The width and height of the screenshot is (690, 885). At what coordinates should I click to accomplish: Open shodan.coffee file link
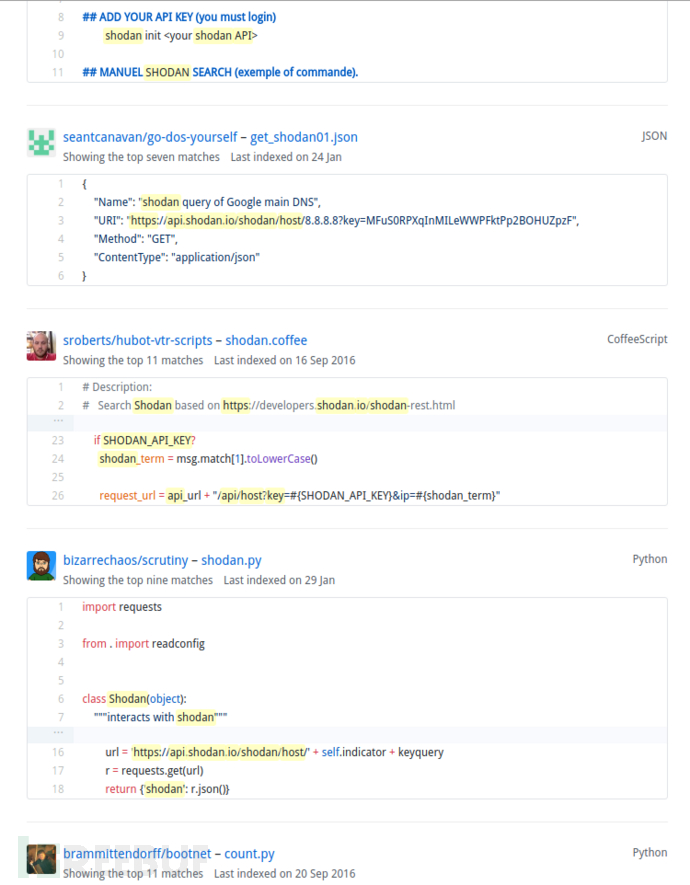click(x=266, y=340)
